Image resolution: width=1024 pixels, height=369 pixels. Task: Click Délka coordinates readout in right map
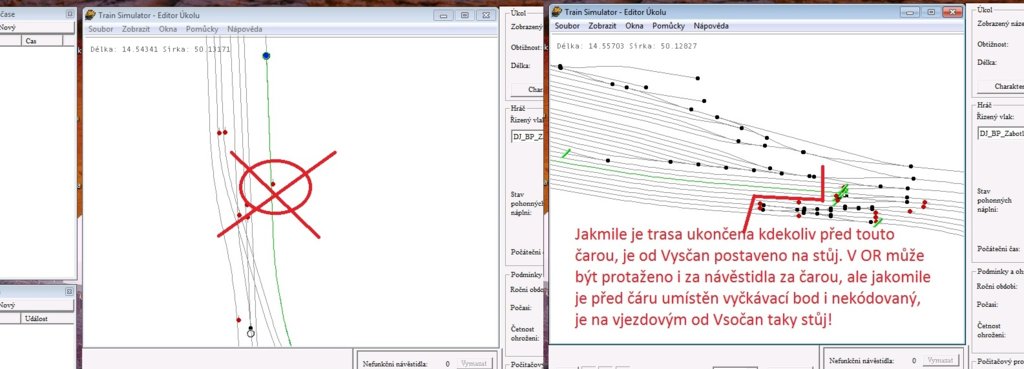click(x=628, y=46)
